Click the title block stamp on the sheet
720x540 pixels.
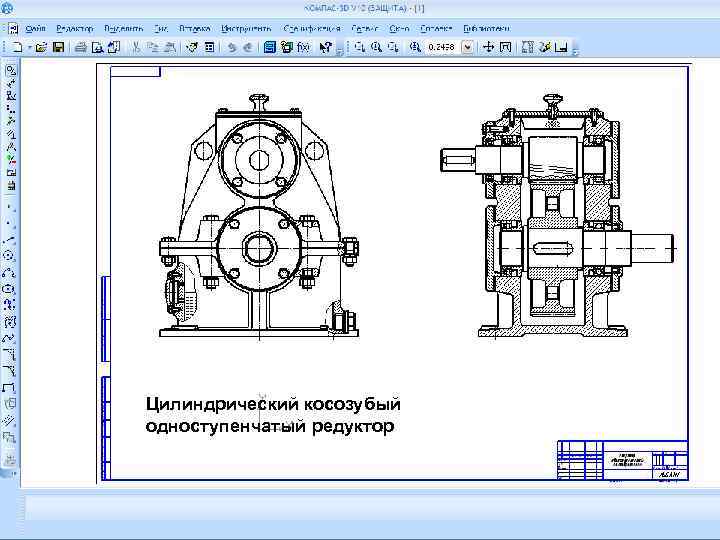point(623,460)
